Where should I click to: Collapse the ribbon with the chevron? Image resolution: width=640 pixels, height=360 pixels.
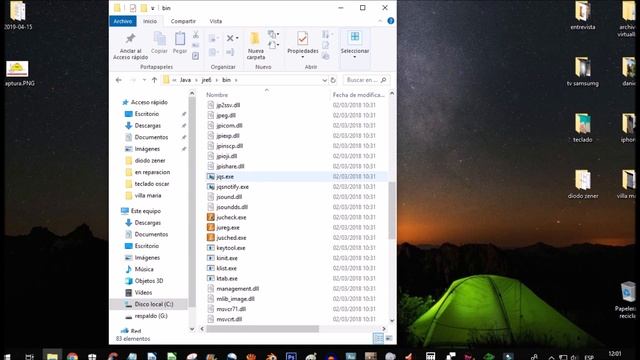(x=380, y=21)
